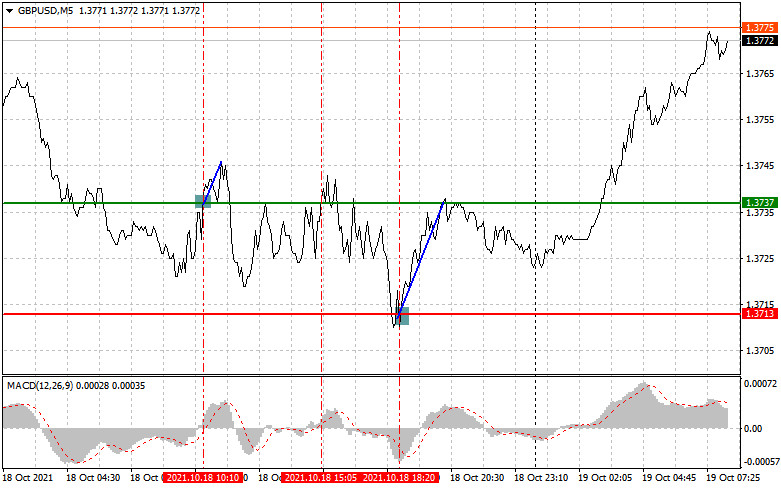The height and width of the screenshot is (489, 781).
Task: Click the 18 Oct 20:30 time axis label
Action: click(x=477, y=478)
